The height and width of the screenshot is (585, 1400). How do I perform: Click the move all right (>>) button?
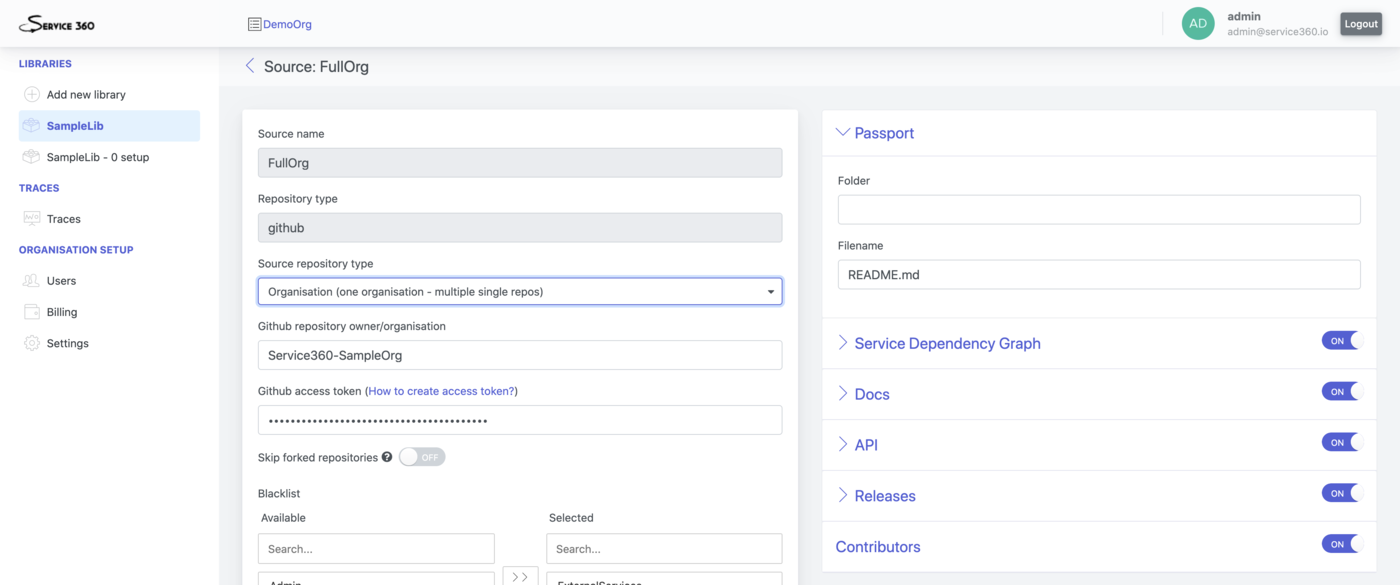point(520,577)
